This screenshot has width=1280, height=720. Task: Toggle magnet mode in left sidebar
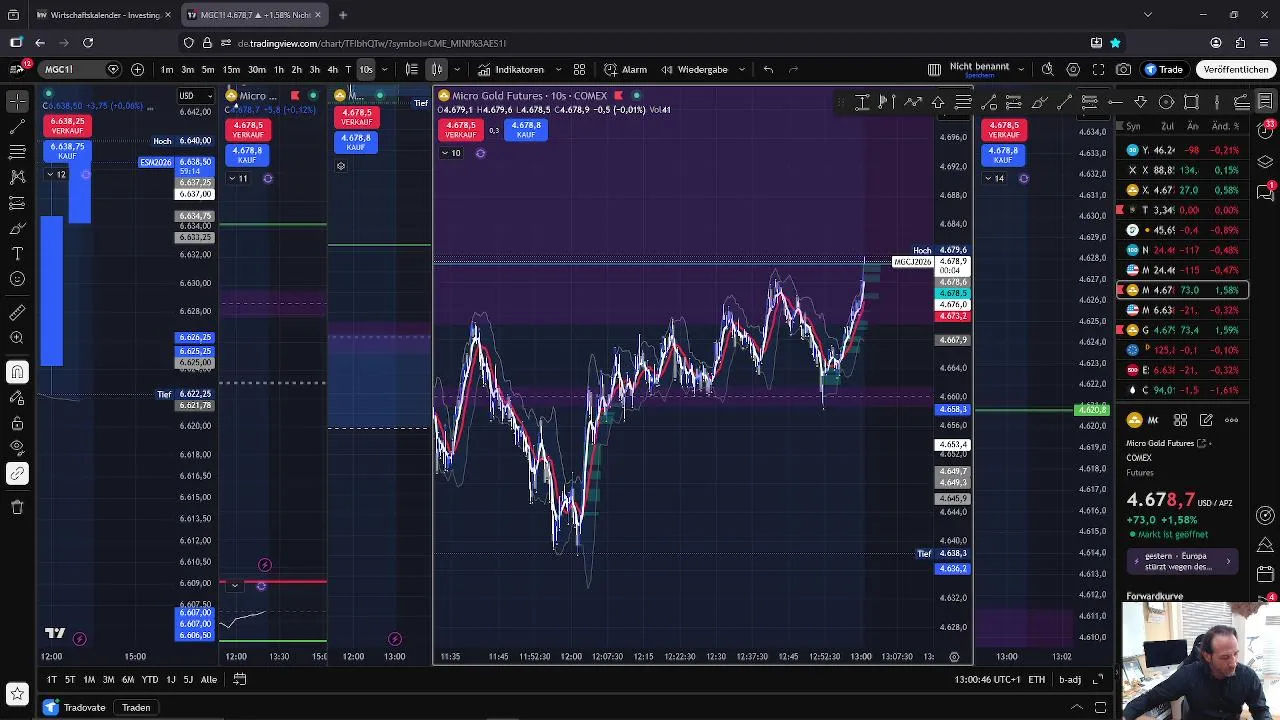tap(17, 372)
